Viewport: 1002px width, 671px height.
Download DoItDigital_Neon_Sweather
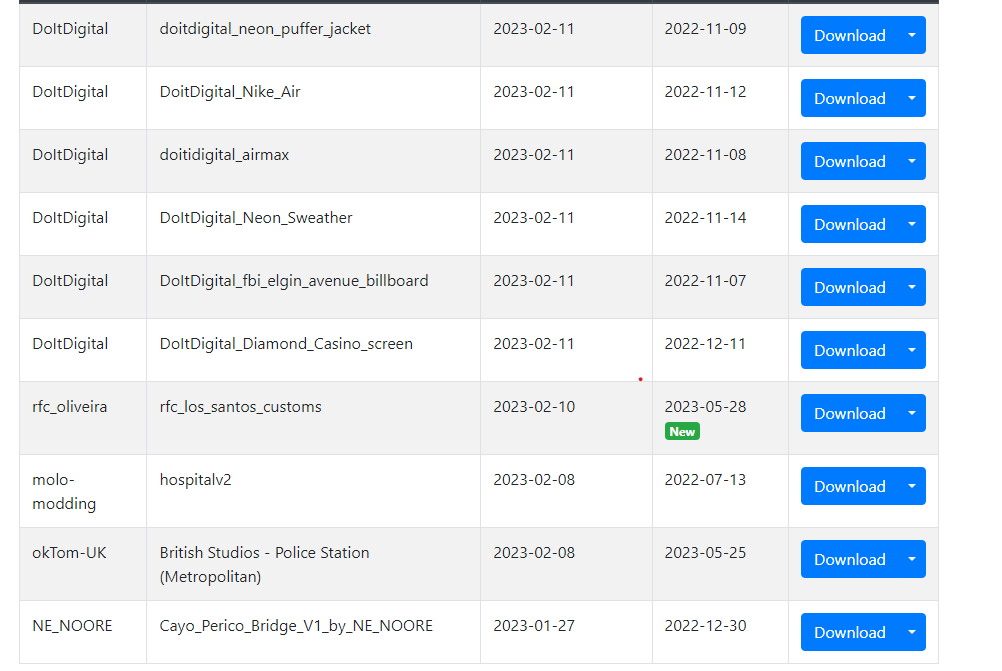pyautogui.click(x=849, y=224)
